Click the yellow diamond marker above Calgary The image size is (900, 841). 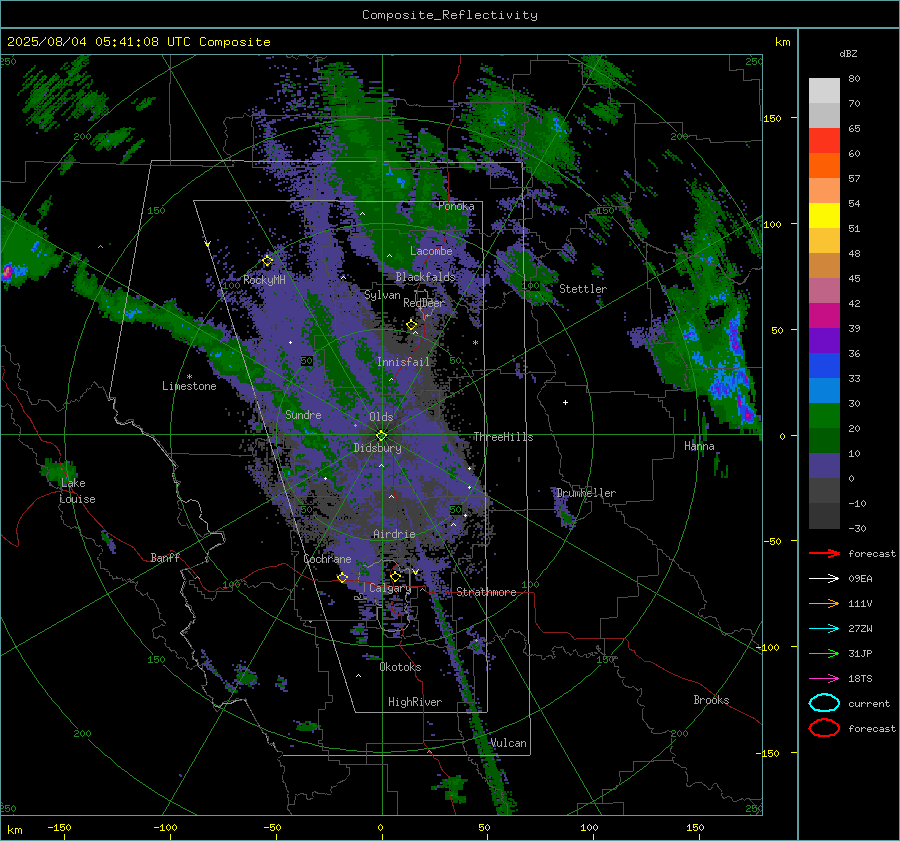coord(395,576)
